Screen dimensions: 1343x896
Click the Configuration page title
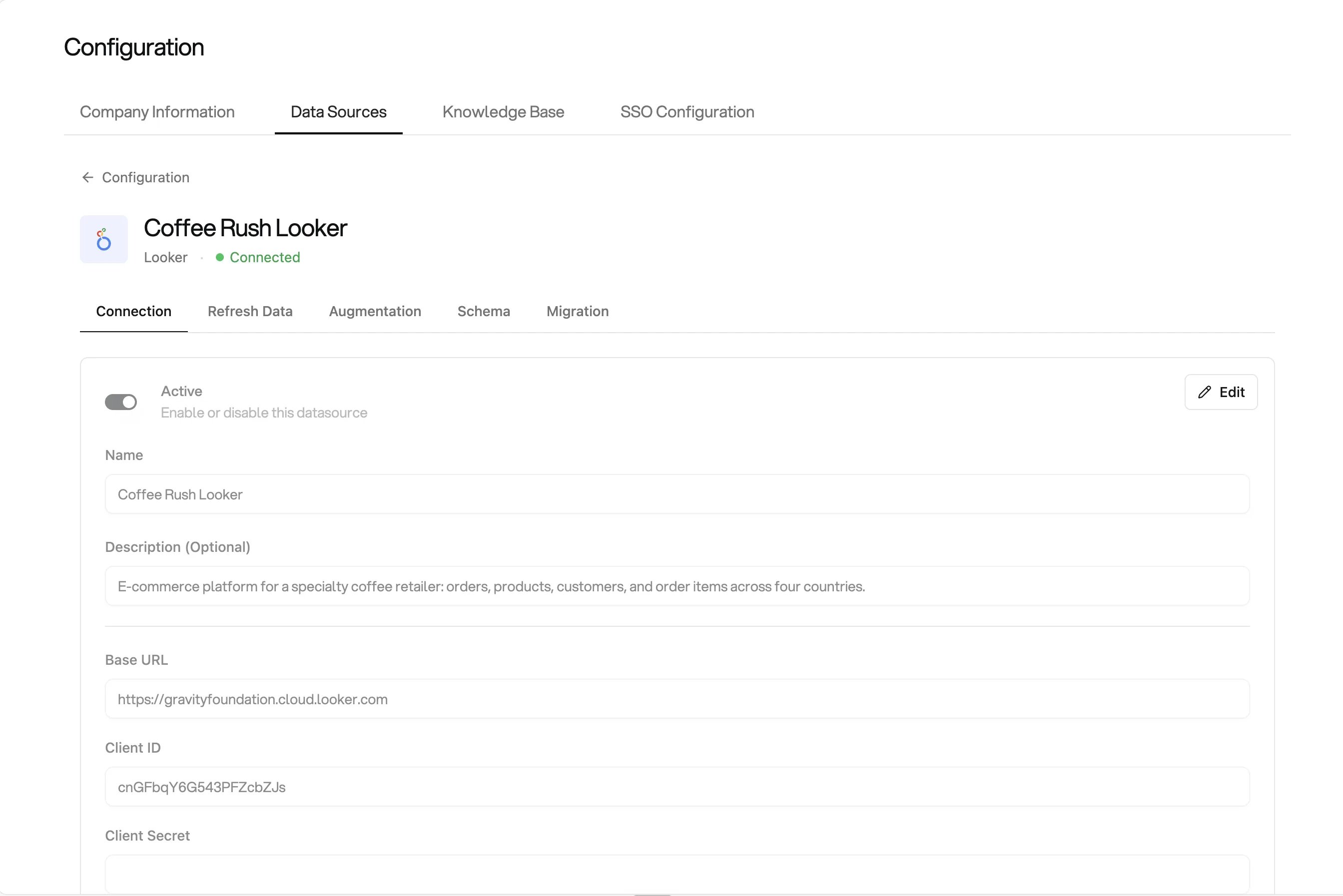134,47
